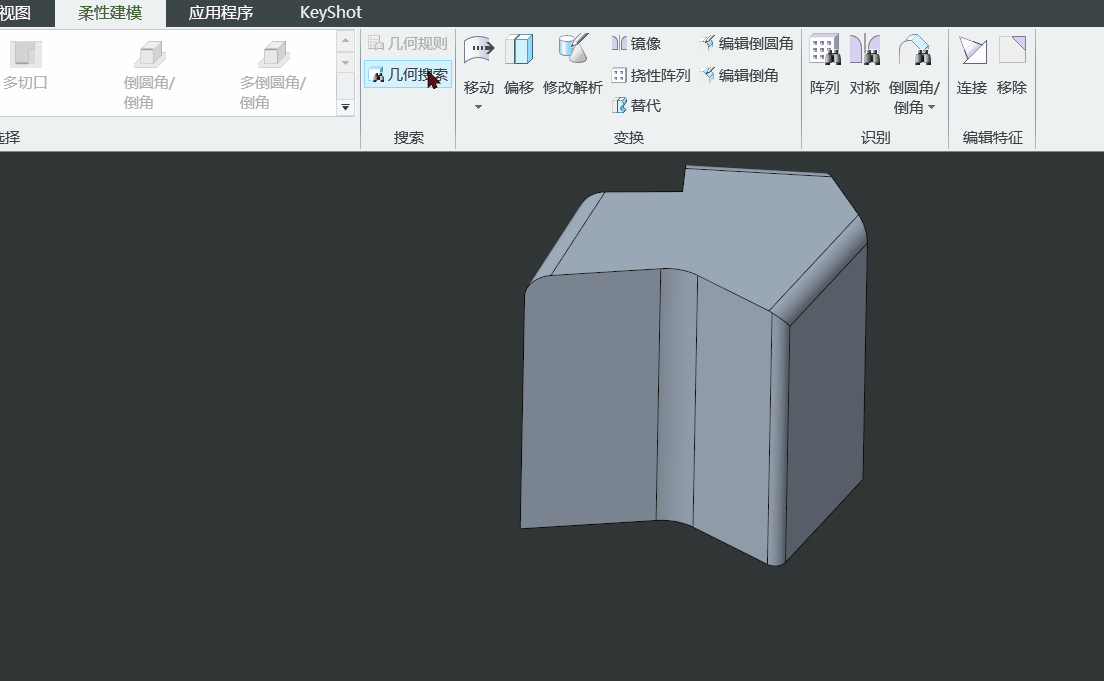Select the Symmetry recognition (对称) icon
Screen dimensions: 1104x681
point(864,50)
